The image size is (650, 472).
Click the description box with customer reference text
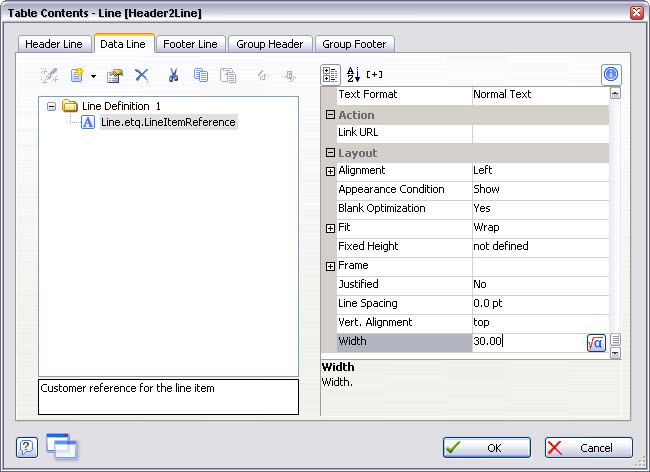pyautogui.click(x=168, y=397)
